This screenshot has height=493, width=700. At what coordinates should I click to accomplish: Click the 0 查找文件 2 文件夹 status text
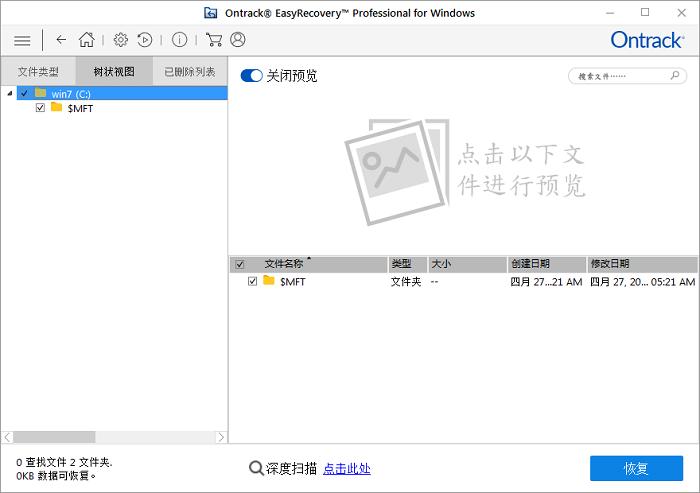coord(64,462)
